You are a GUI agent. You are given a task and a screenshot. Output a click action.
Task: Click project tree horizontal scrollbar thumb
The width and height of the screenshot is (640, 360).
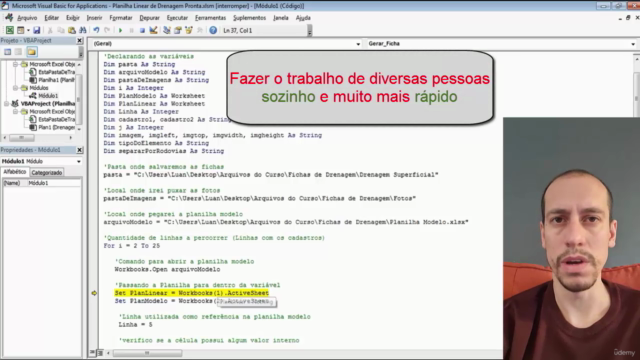[x=22, y=138]
